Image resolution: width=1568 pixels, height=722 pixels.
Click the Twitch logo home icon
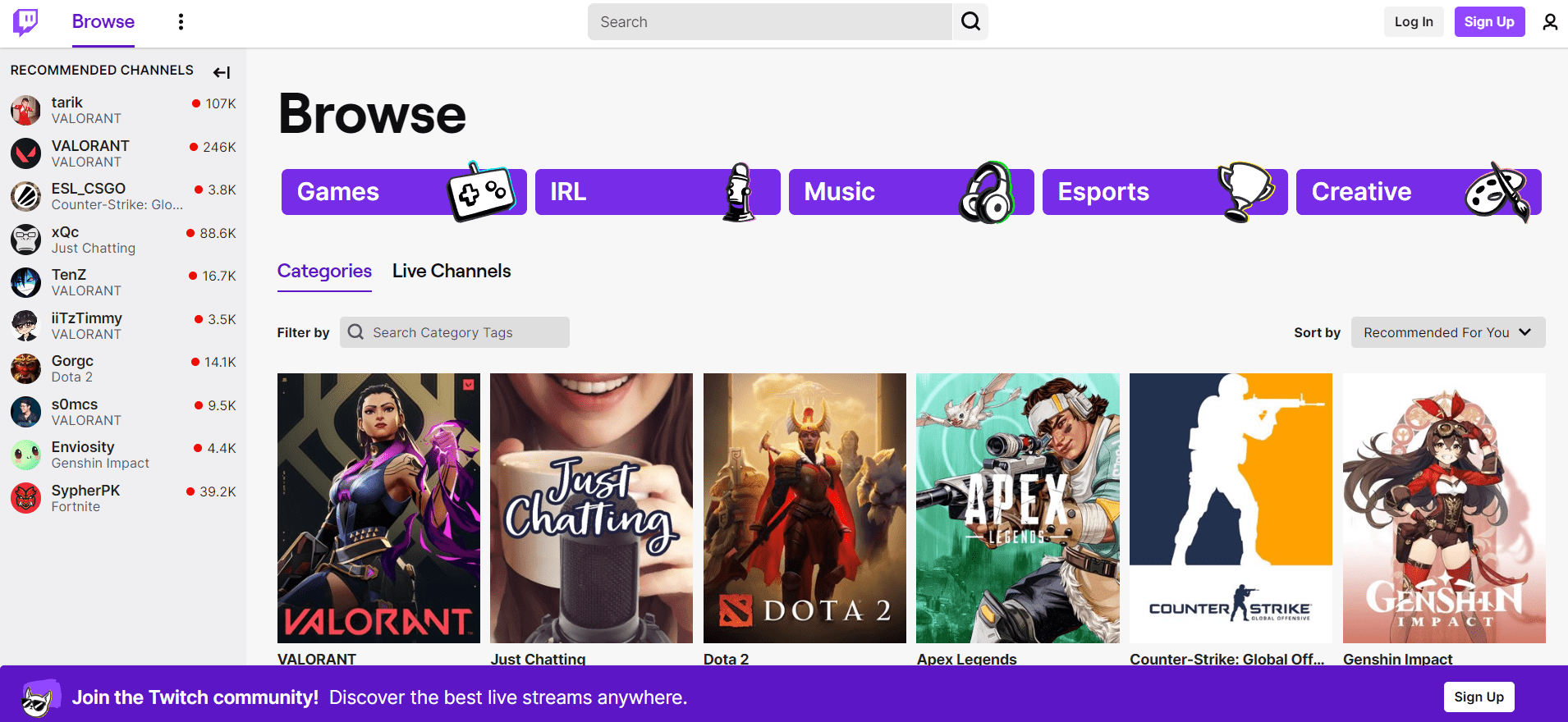pyautogui.click(x=25, y=22)
